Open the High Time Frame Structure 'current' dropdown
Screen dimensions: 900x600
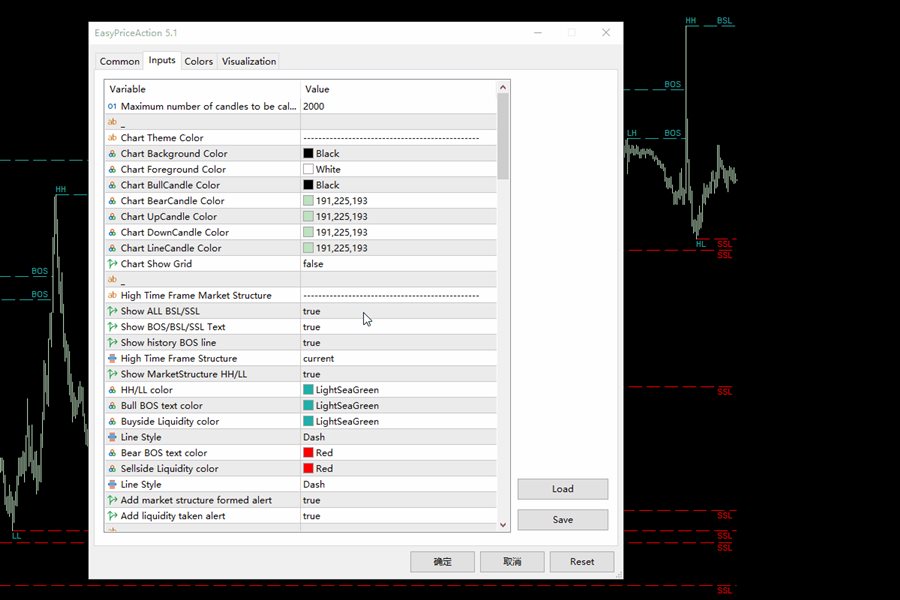[x=400, y=358]
